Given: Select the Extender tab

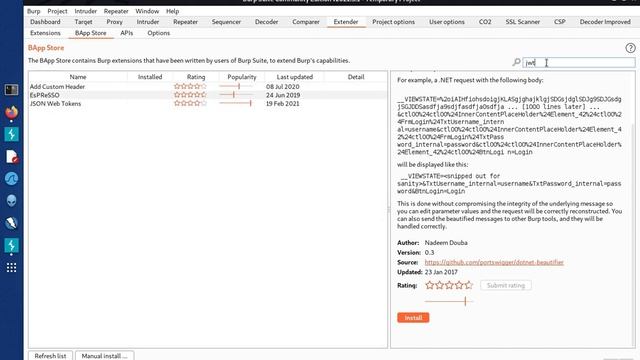Looking at the screenshot, I should coord(346,22).
